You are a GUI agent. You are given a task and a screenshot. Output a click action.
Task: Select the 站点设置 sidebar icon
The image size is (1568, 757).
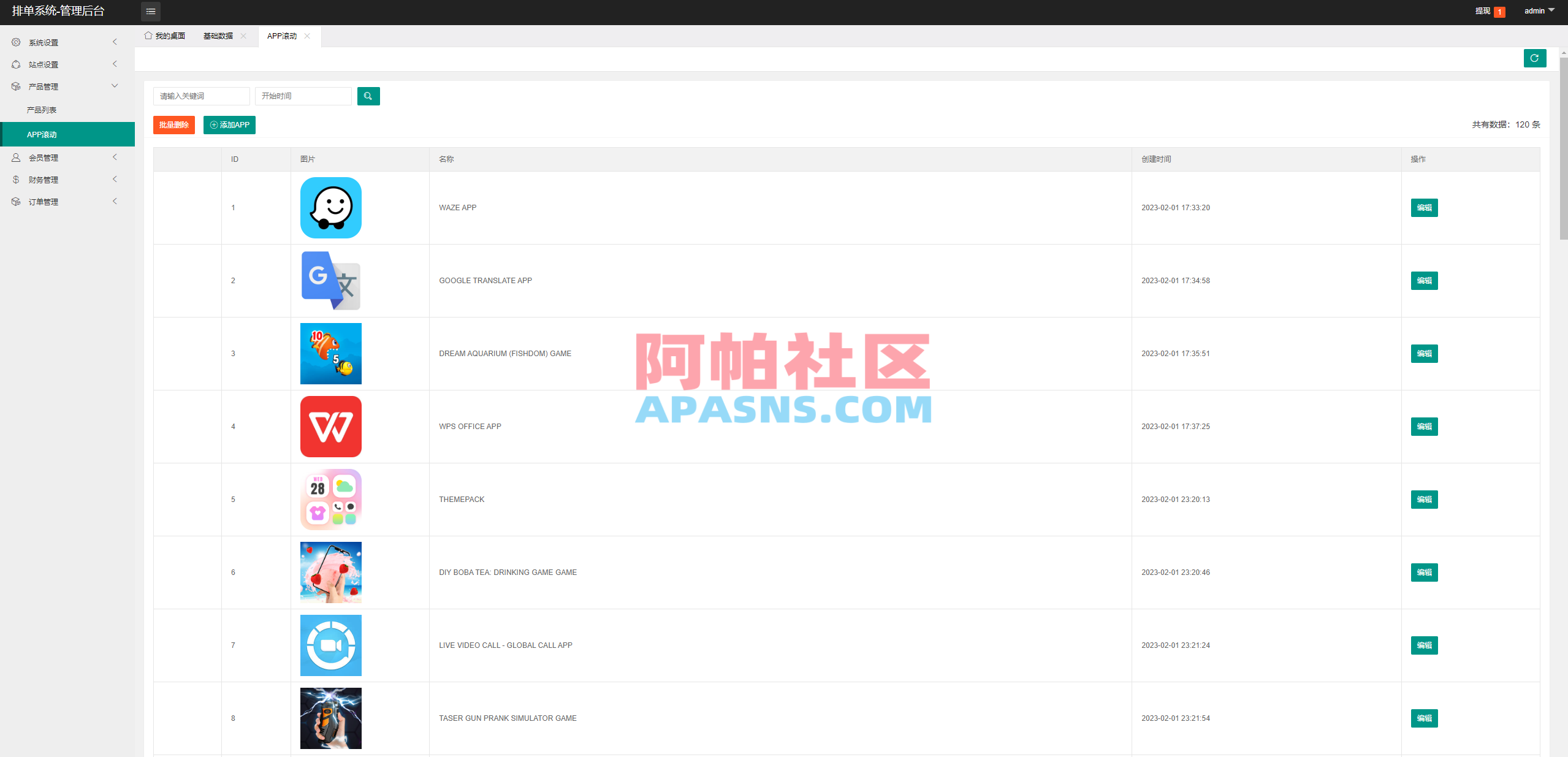click(x=15, y=64)
